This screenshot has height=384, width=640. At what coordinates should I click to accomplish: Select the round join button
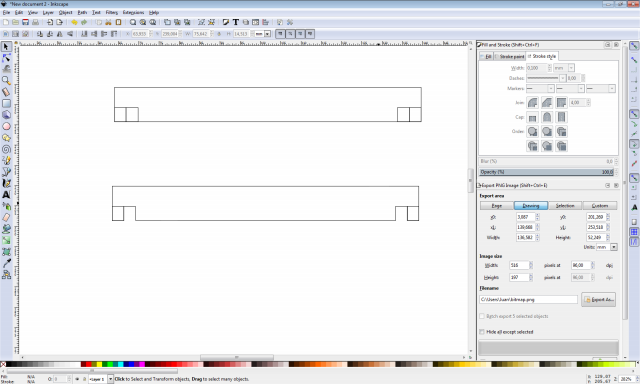pos(532,103)
